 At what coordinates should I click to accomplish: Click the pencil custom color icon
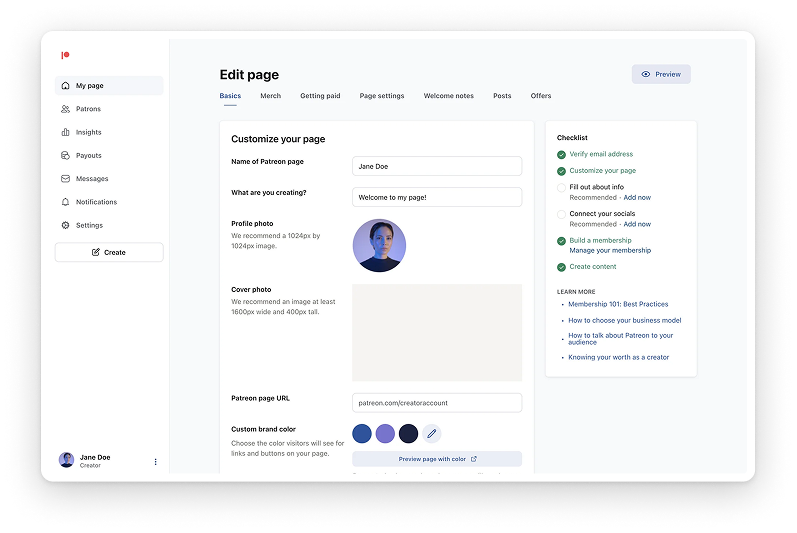point(432,433)
